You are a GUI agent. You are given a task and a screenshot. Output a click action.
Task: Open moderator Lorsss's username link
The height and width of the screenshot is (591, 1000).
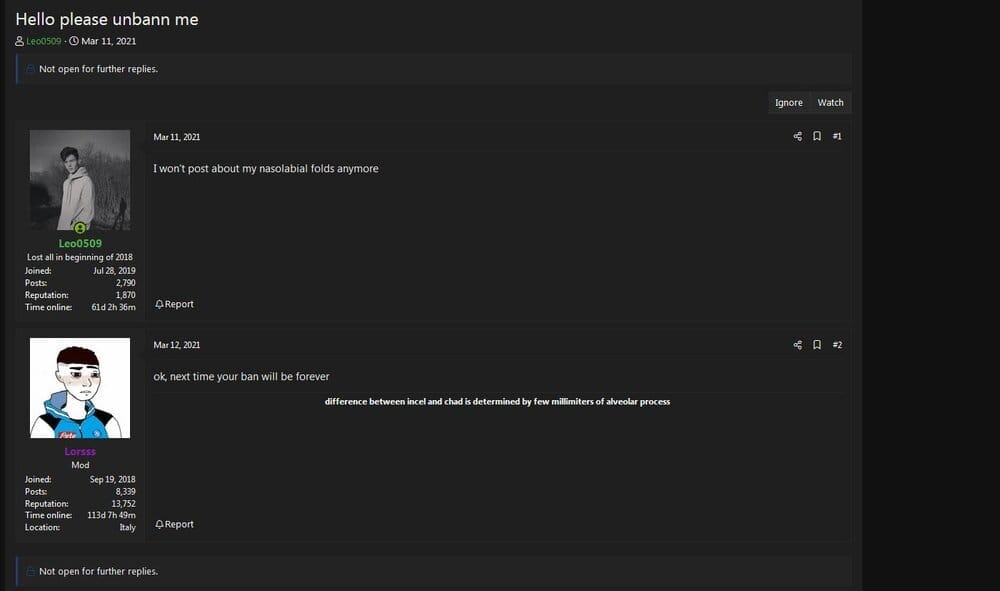pos(80,451)
